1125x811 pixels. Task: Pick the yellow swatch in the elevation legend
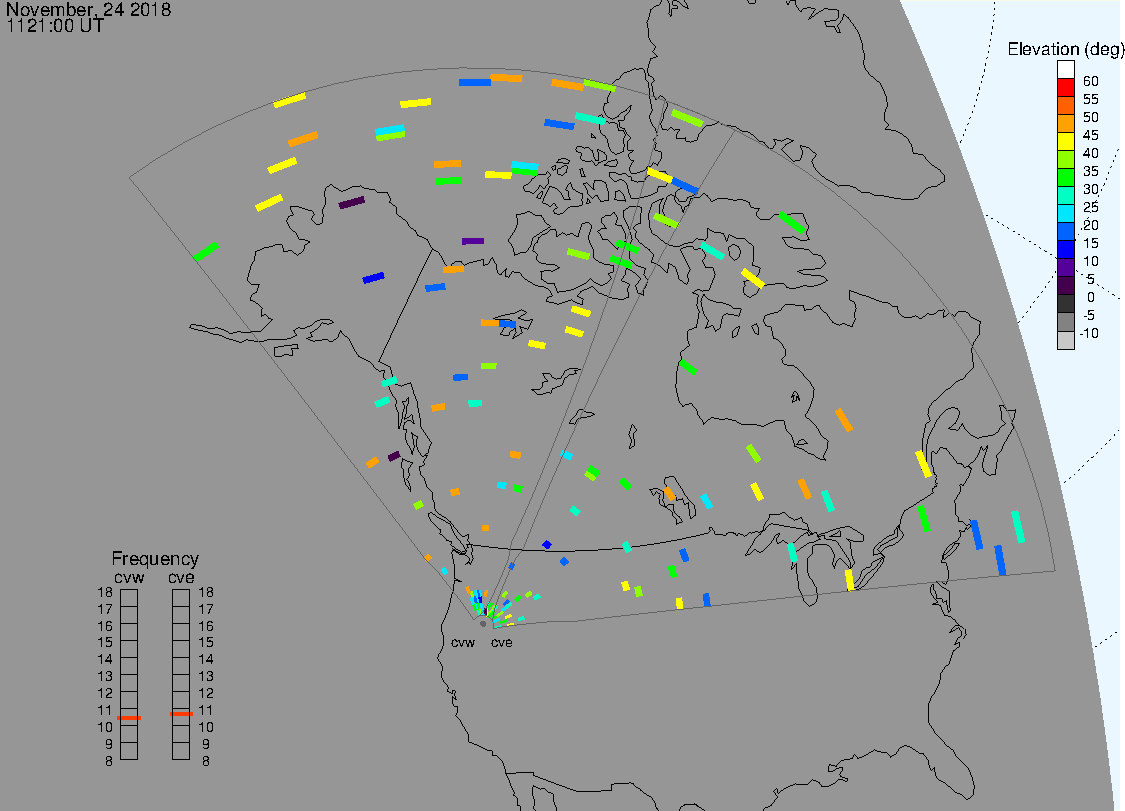1065,141
